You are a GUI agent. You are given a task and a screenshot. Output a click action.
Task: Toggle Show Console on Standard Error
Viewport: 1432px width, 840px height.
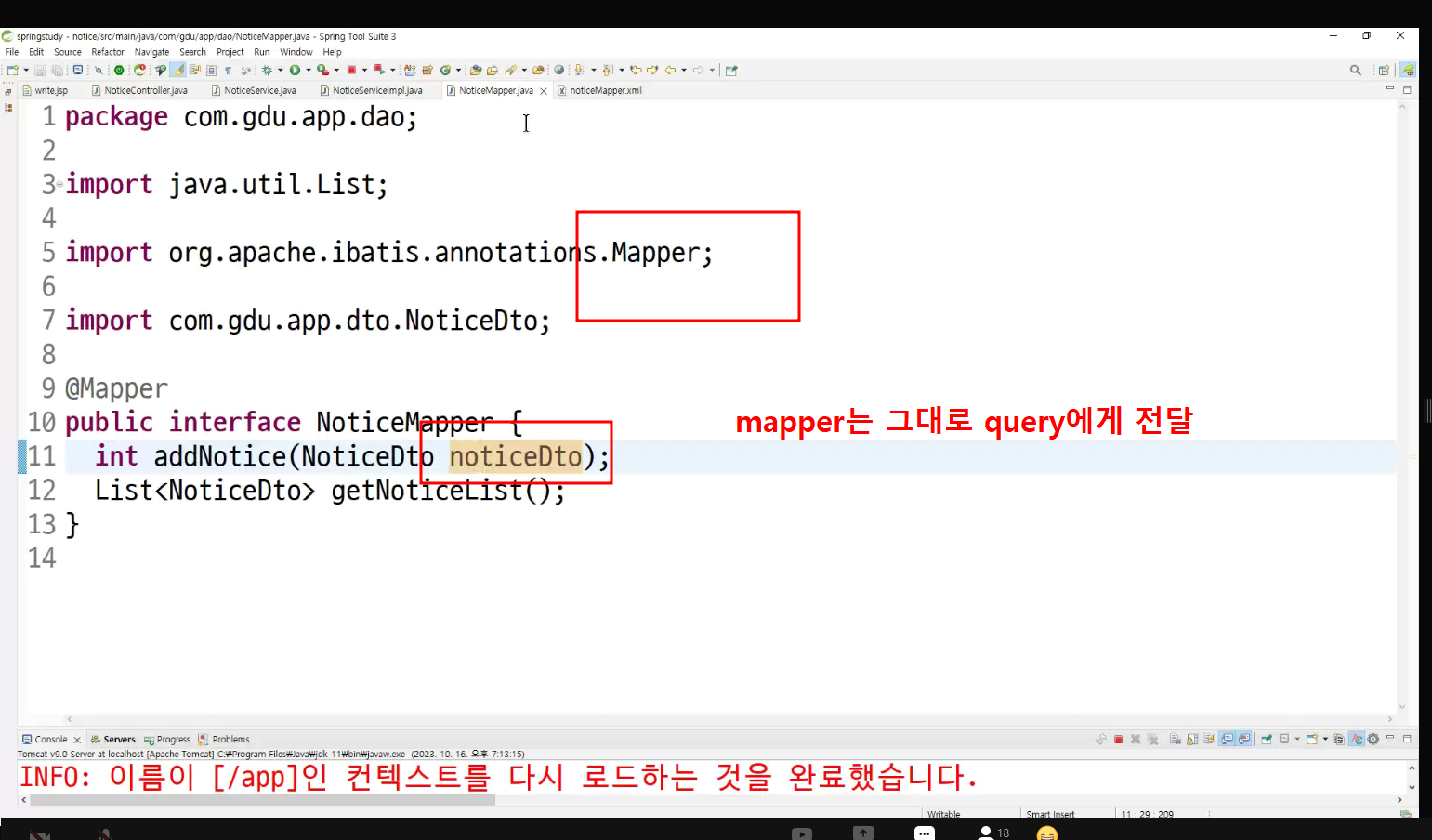pos(1243,740)
